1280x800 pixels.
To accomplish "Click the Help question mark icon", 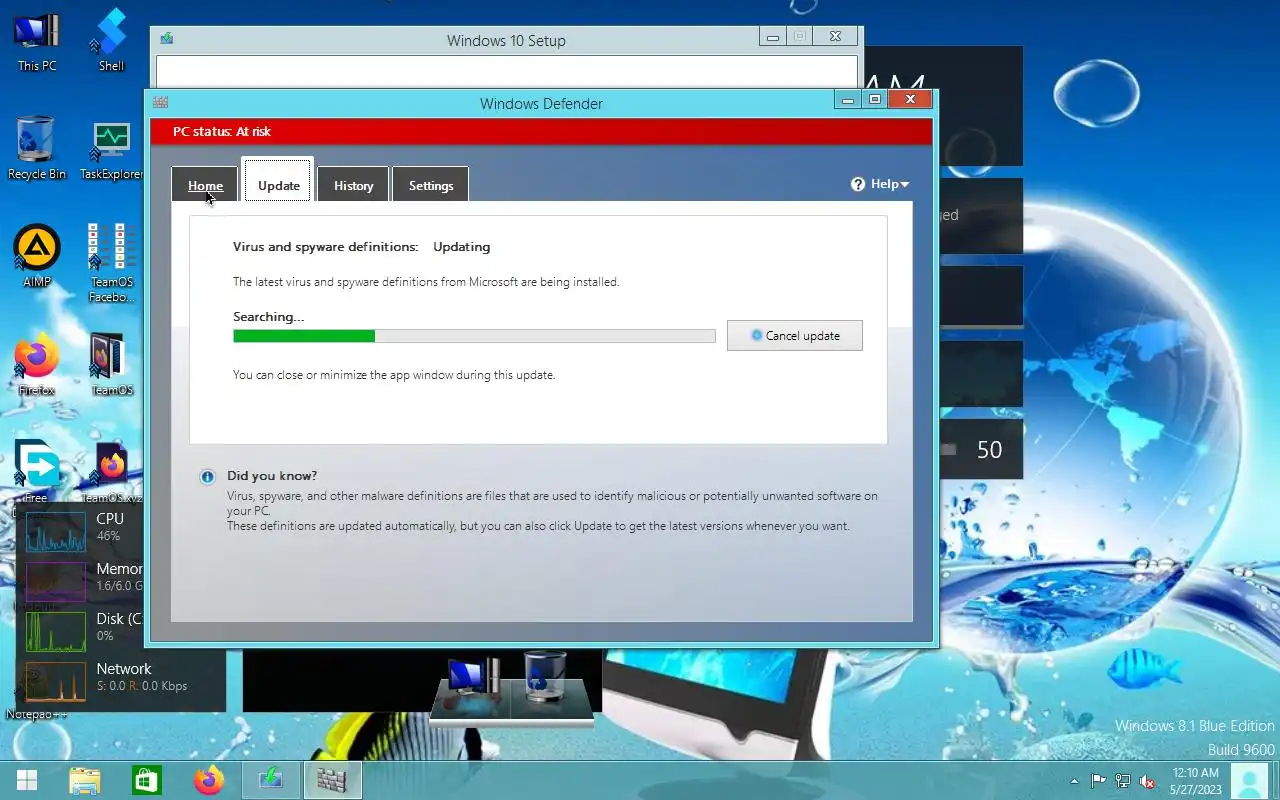I will (858, 184).
